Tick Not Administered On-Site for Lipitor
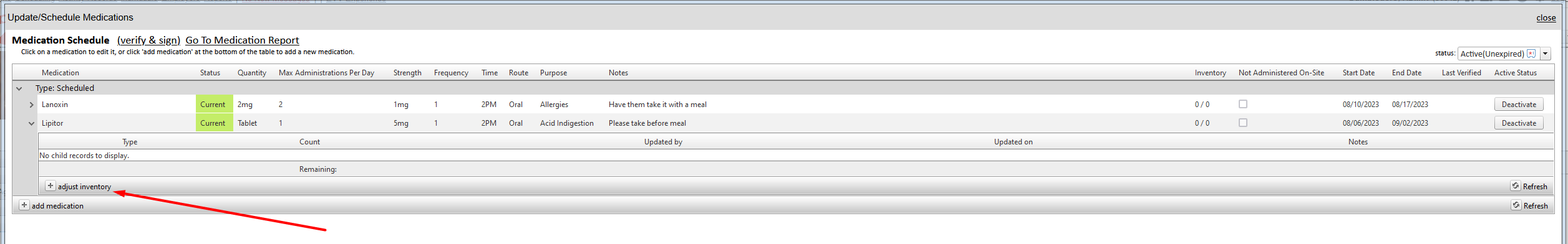The height and width of the screenshot is (244, 1568). click(1243, 123)
